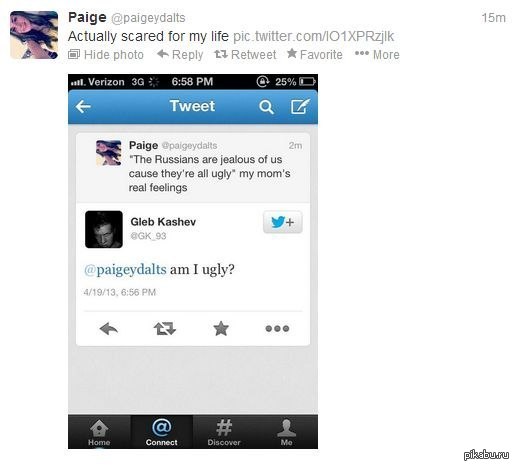Toggle Favorite on Paige's tweet
The image size is (514, 466).
tap(315, 54)
